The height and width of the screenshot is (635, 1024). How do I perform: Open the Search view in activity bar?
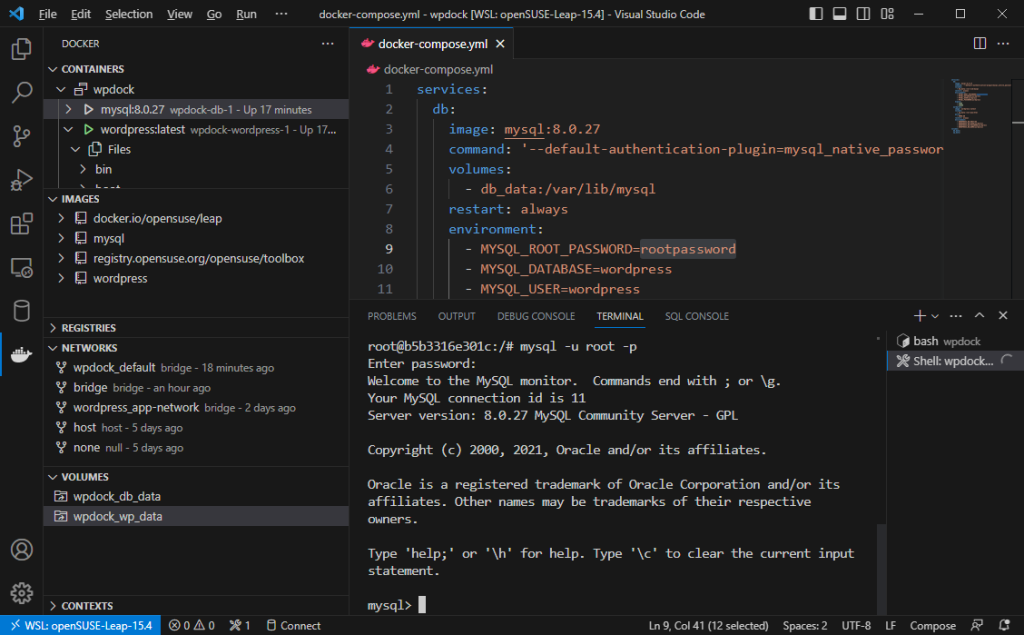[x=22, y=92]
